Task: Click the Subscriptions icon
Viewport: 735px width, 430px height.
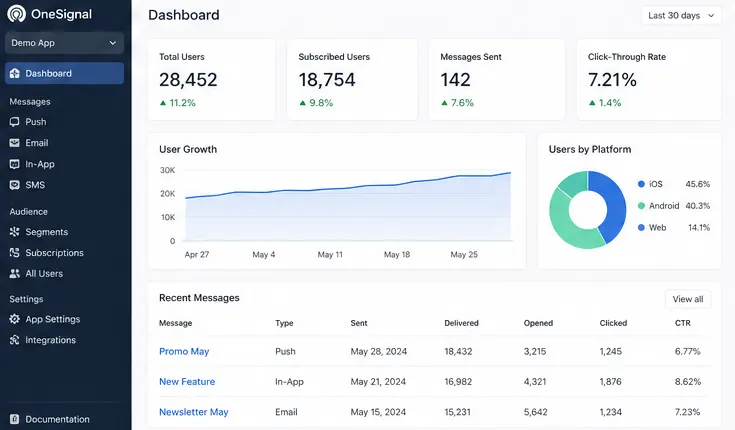Action: click(15, 253)
